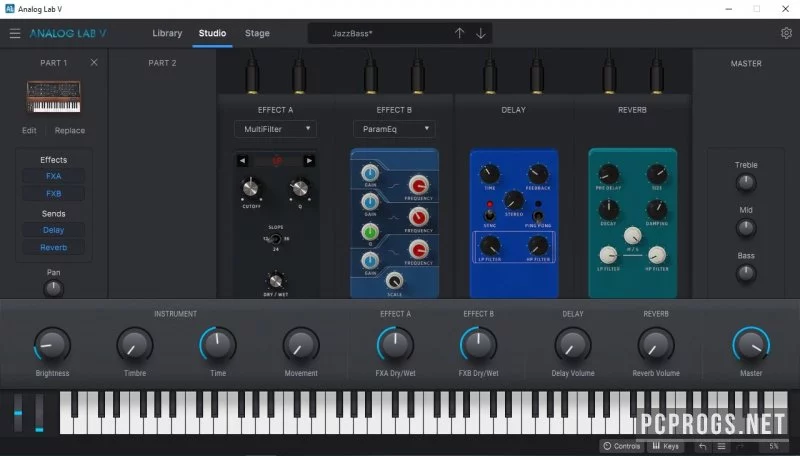800x456 pixels.
Task: Click the FXA Dry/Wet knob
Action: tap(395, 345)
